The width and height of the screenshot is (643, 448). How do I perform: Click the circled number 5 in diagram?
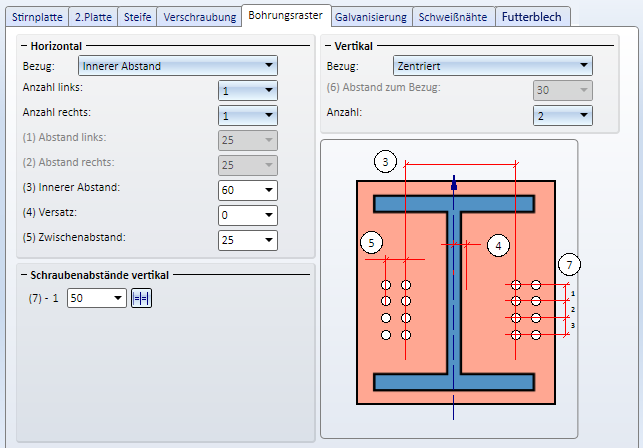(x=372, y=243)
